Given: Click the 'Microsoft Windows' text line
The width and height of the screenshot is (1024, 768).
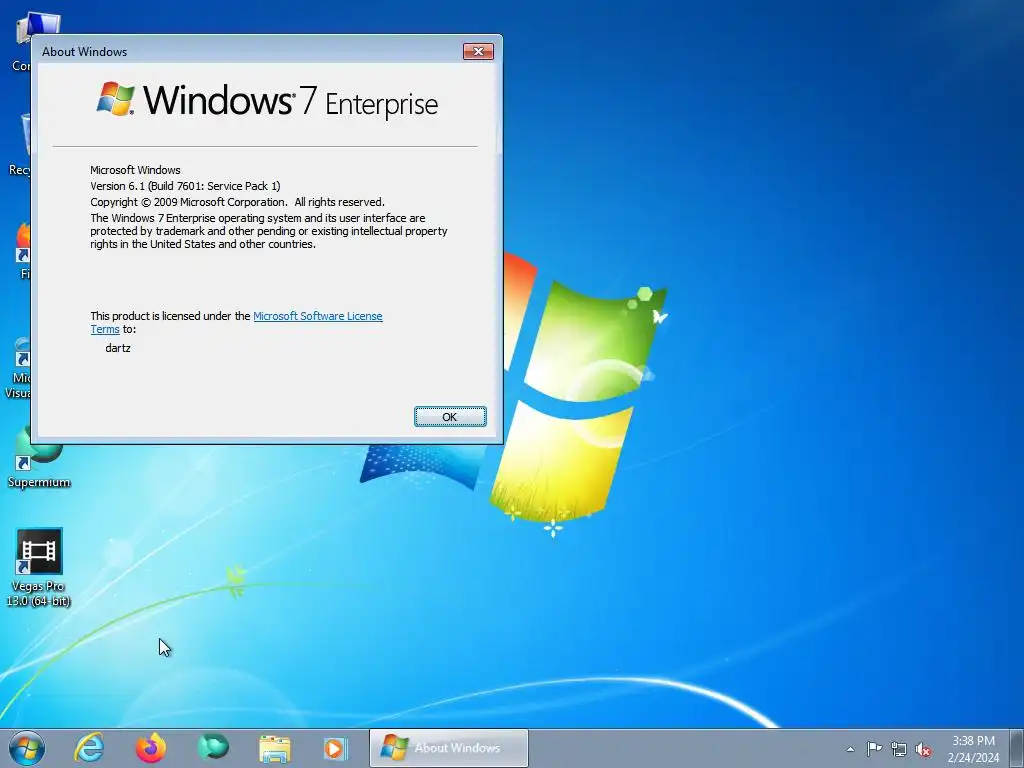Looking at the screenshot, I should point(135,170).
